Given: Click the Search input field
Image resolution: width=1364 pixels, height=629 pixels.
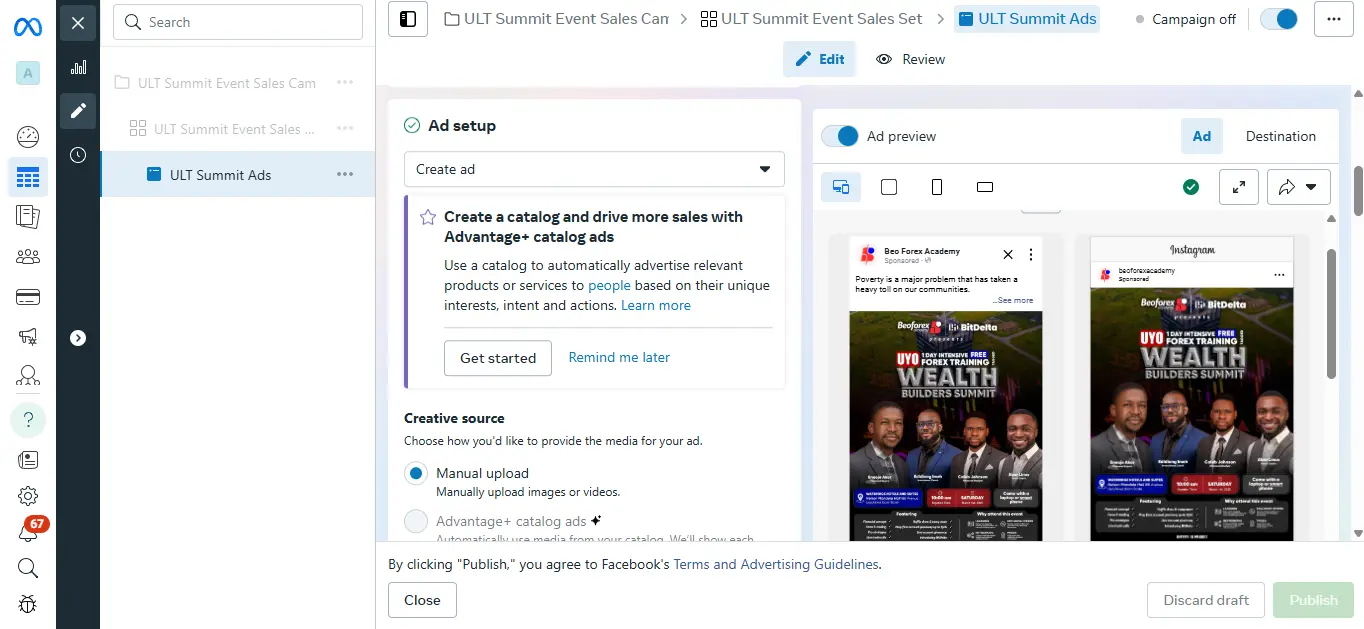Looking at the screenshot, I should coord(238,22).
